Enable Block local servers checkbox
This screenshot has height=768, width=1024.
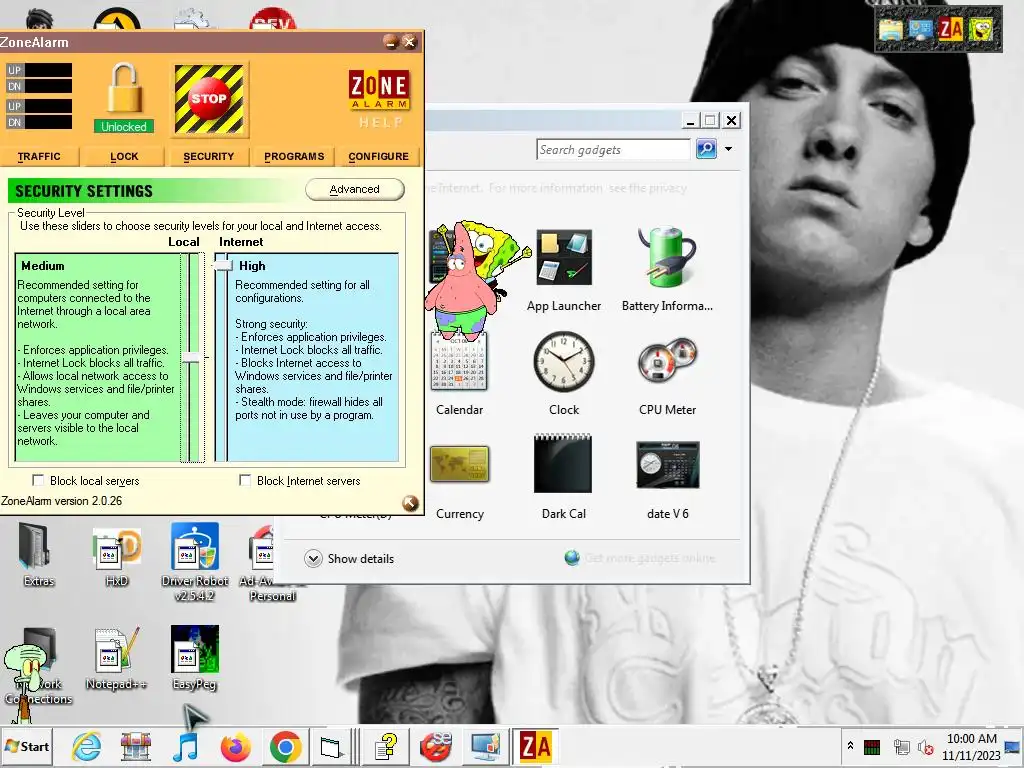coord(39,481)
